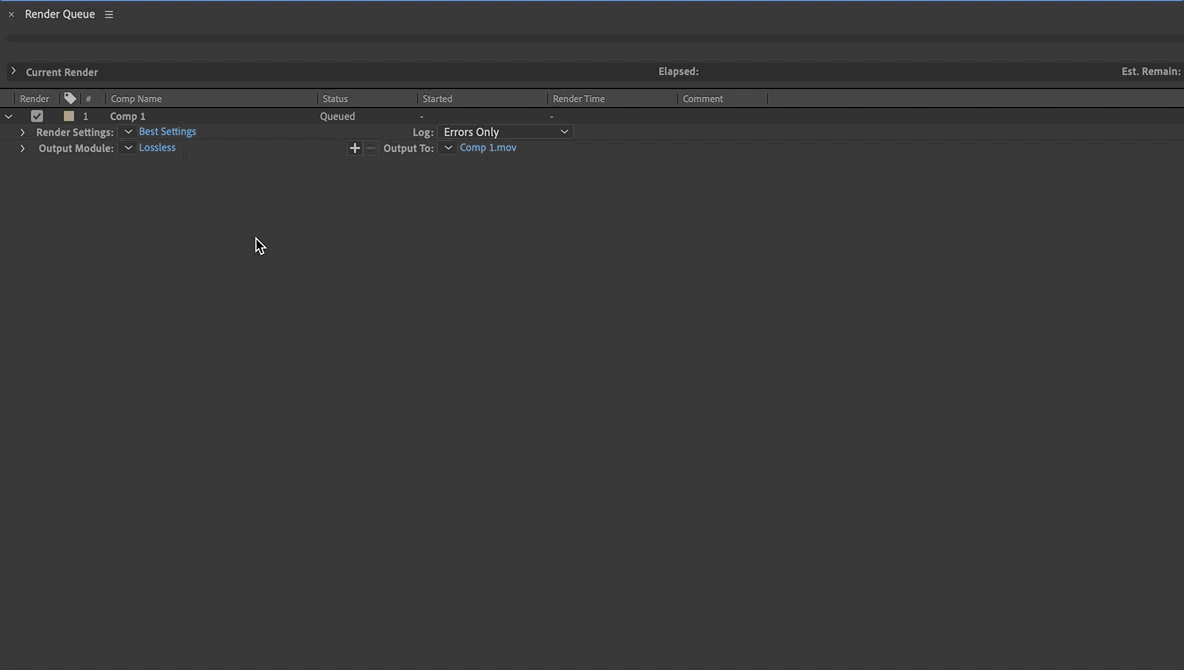Screen dimensions: 1184x670
Task: Expand Render Settings details arrow
Action: (23, 132)
